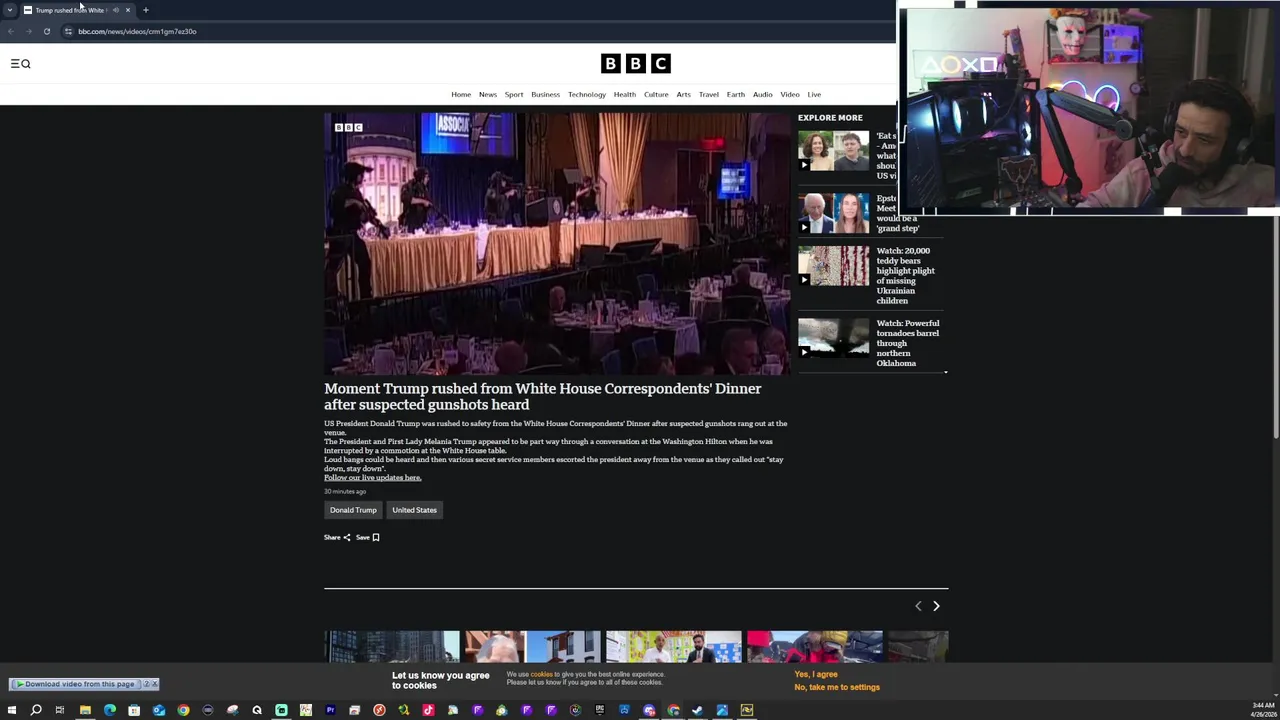Advance carousel with next arrow

point(936,606)
